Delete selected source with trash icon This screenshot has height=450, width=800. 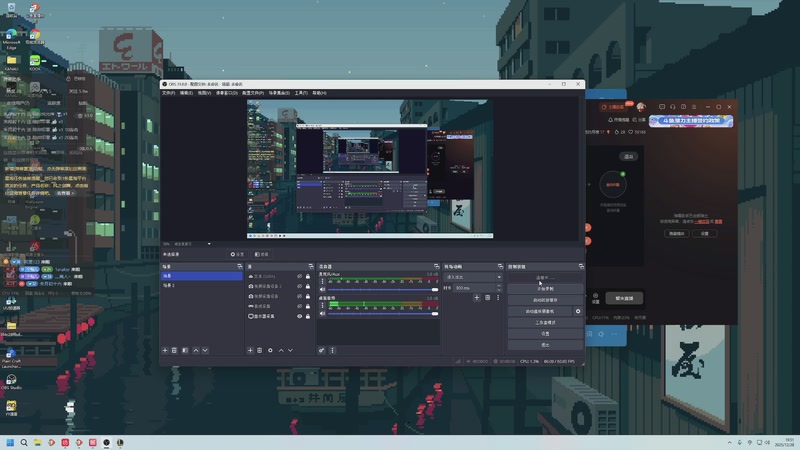point(259,351)
